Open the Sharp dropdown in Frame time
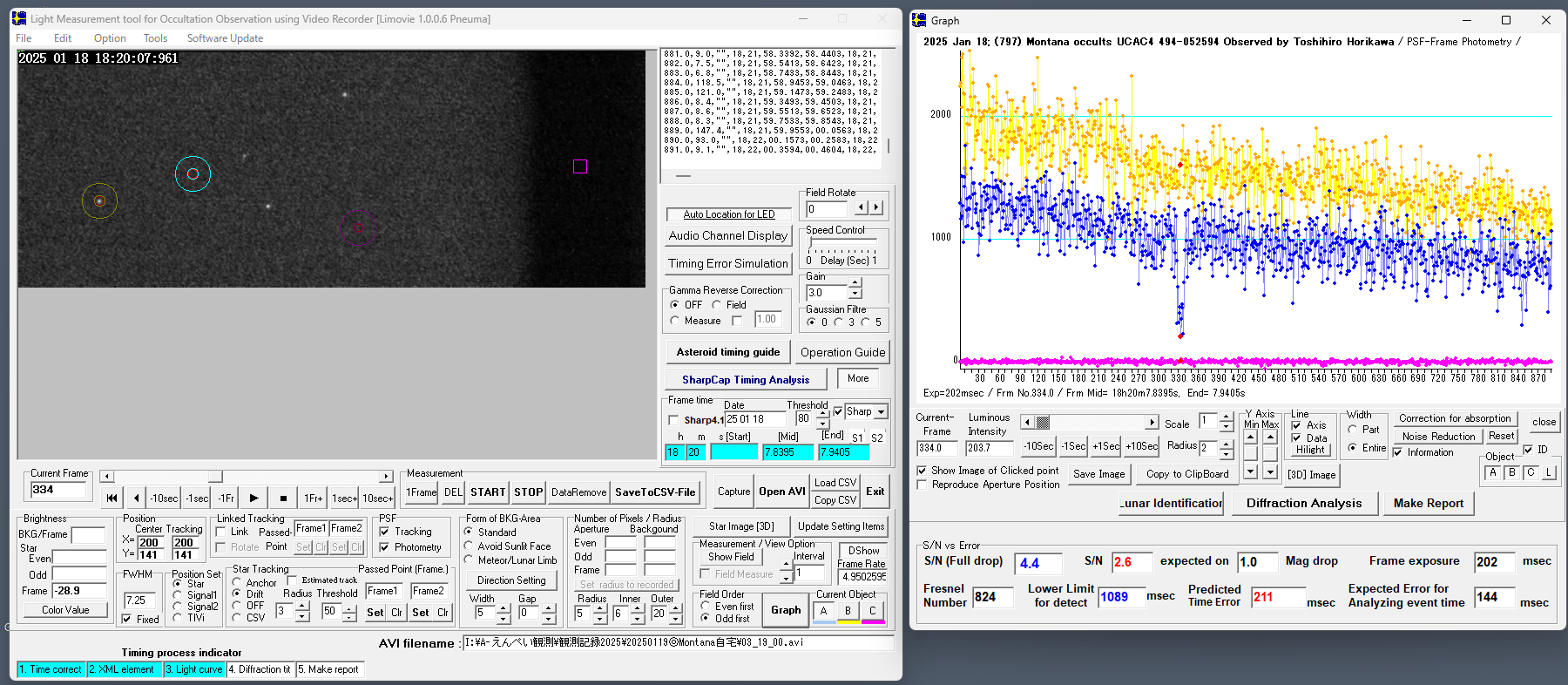 [881, 412]
